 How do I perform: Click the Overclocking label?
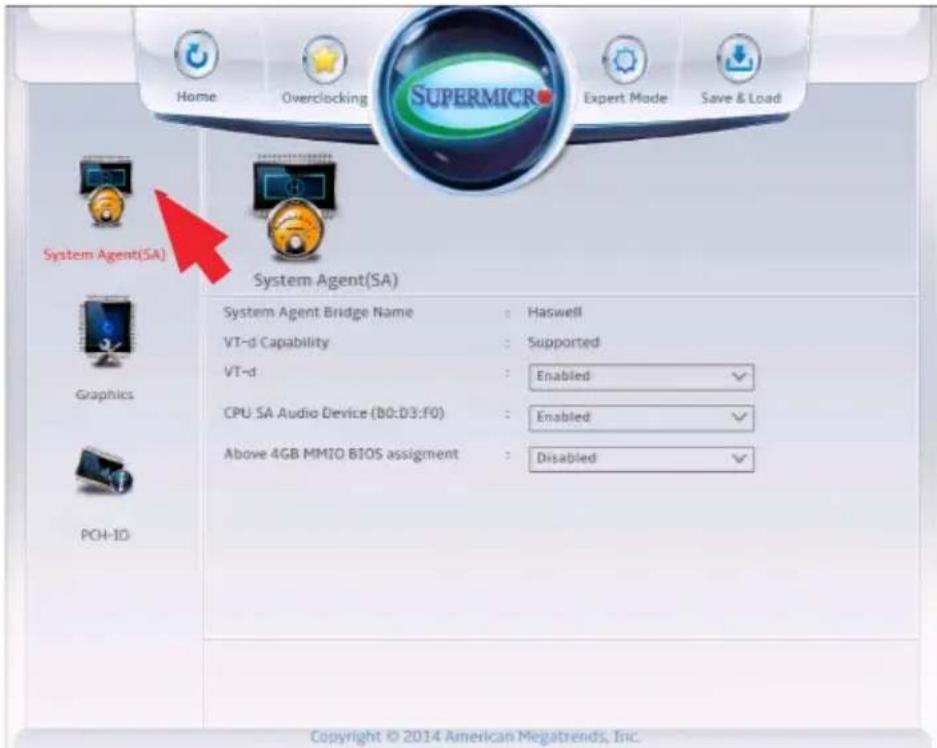(324, 98)
